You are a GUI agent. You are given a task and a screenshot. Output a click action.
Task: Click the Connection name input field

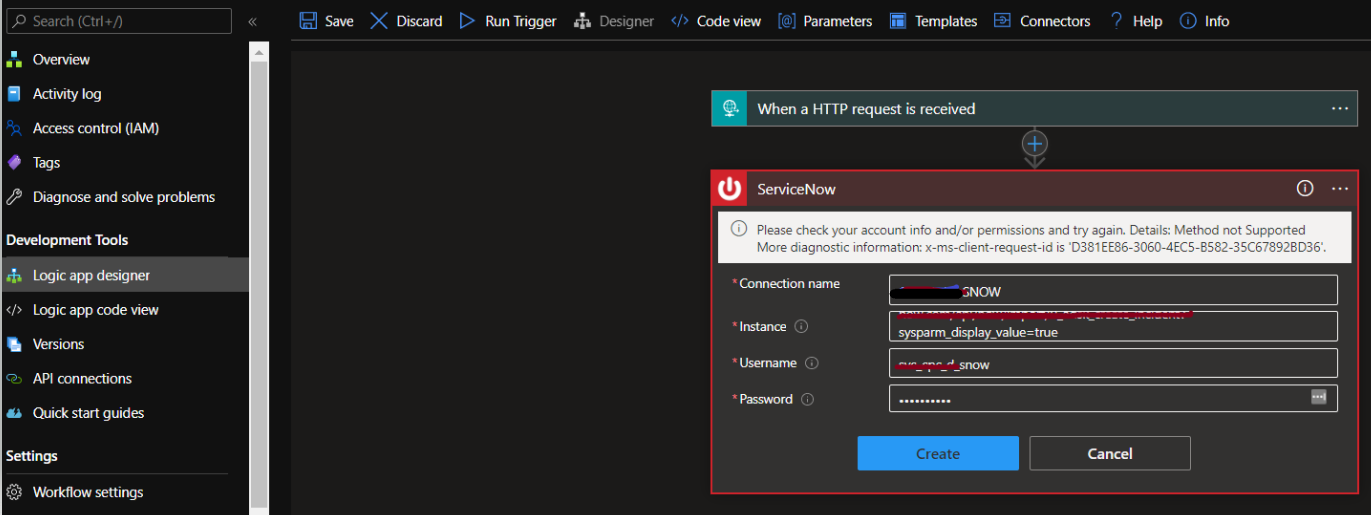point(1113,290)
